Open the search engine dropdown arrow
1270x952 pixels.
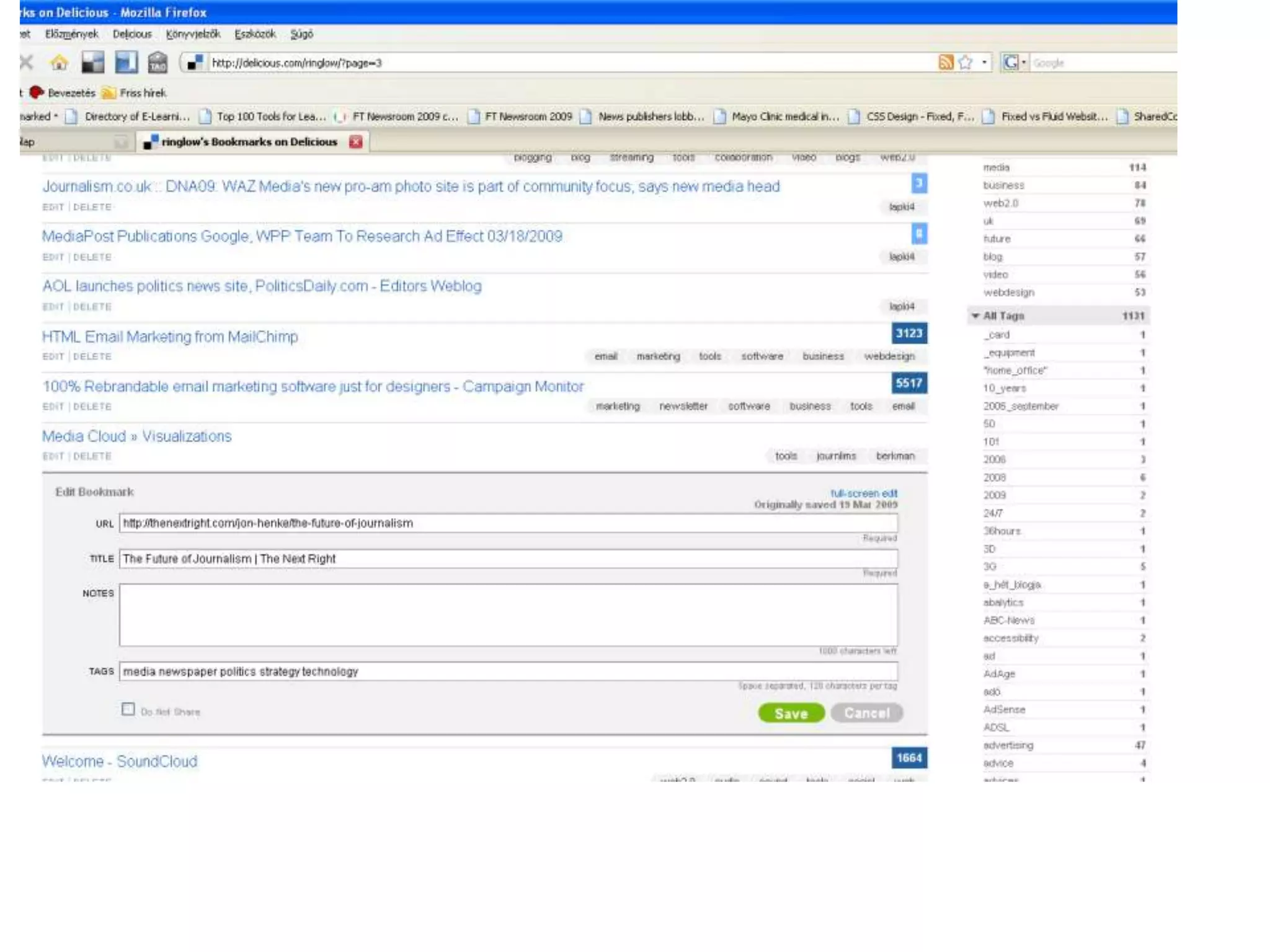coord(1023,63)
